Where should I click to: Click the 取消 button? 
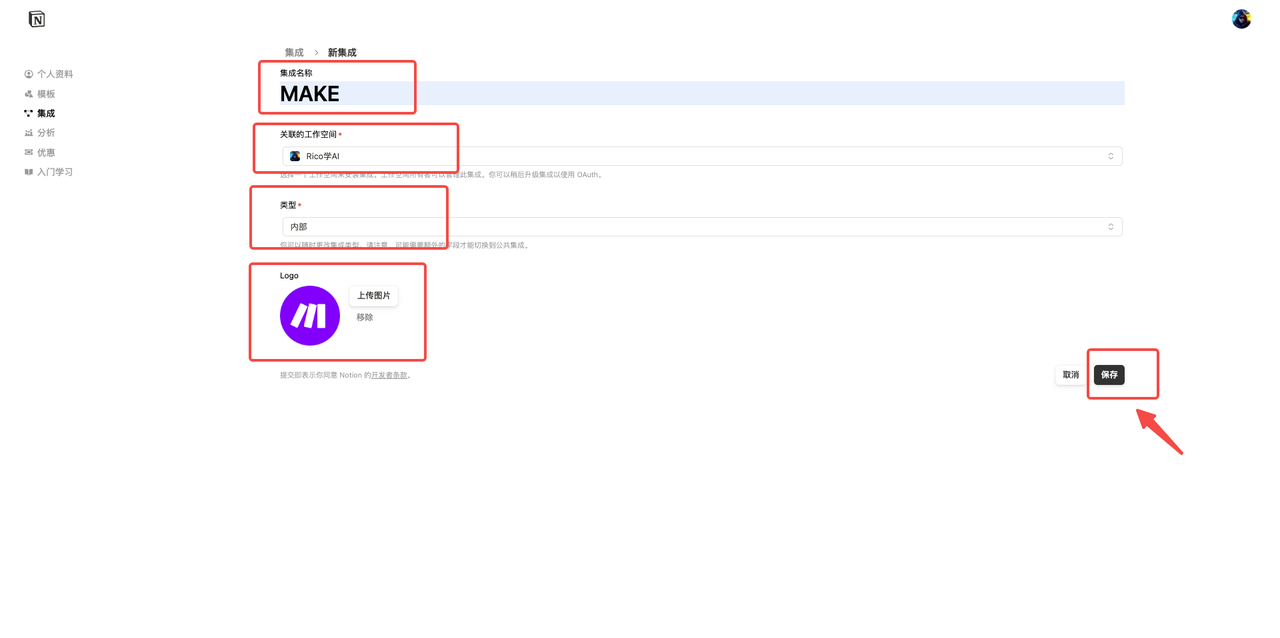point(1070,375)
